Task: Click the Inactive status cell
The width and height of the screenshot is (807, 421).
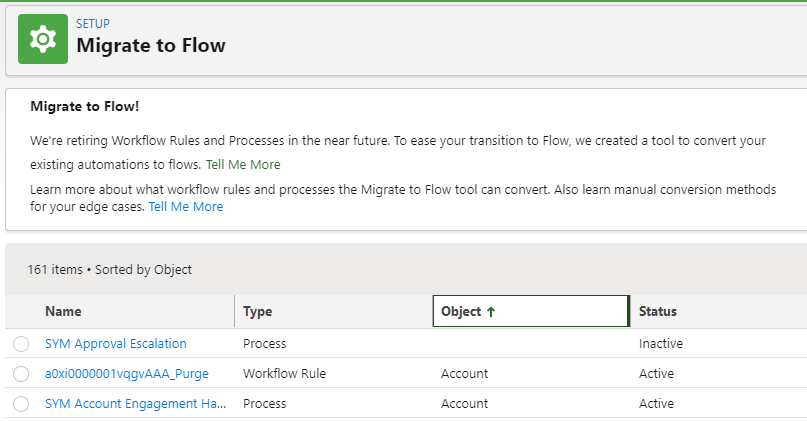Action: point(660,344)
